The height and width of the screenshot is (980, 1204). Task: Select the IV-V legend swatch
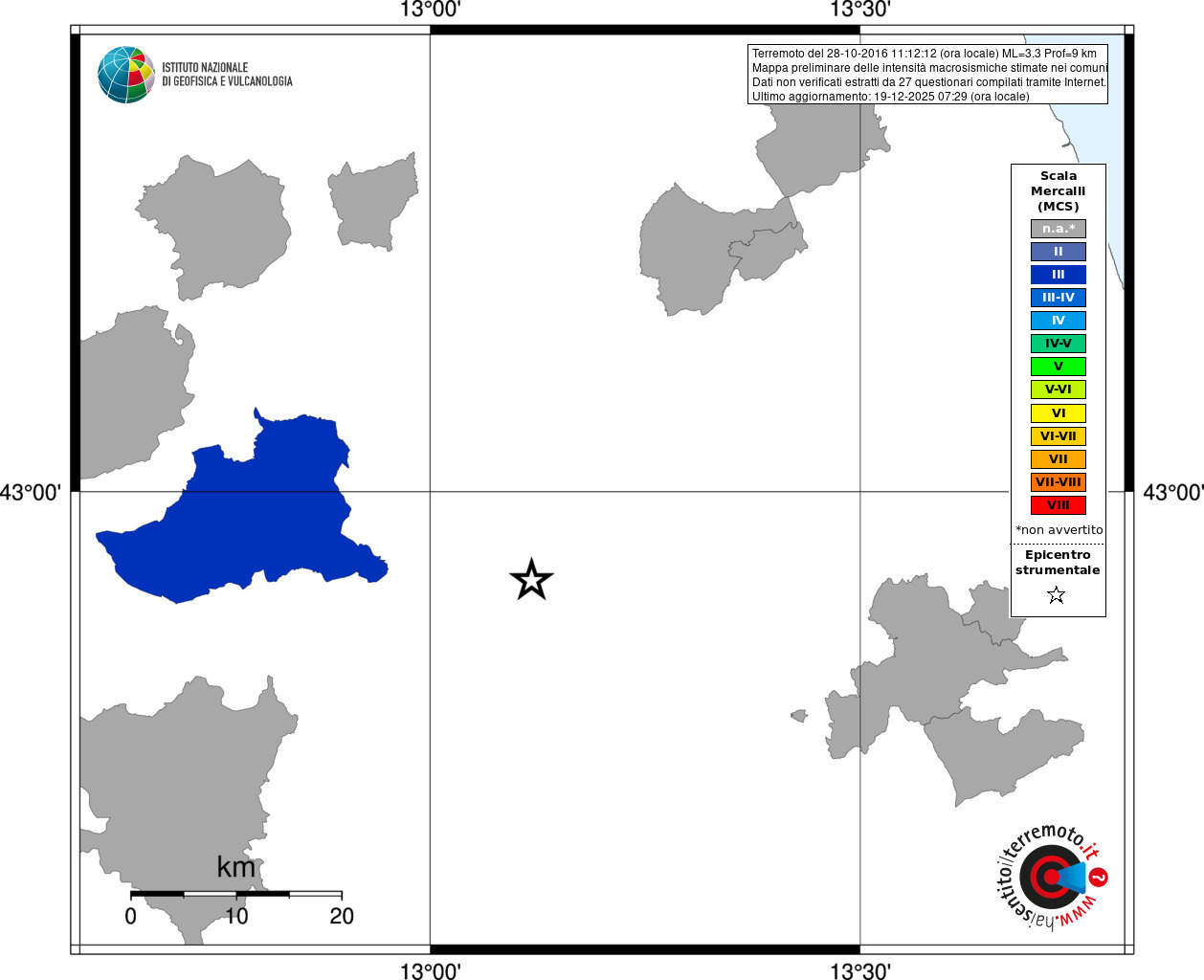click(1058, 344)
